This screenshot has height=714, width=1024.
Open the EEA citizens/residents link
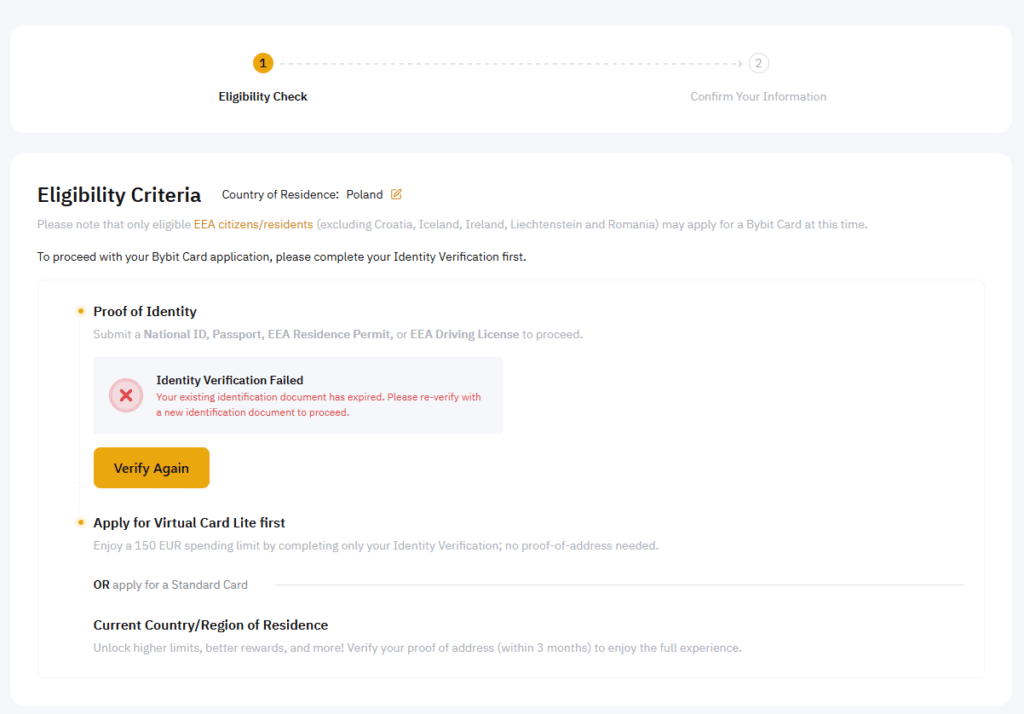pyautogui.click(x=253, y=224)
